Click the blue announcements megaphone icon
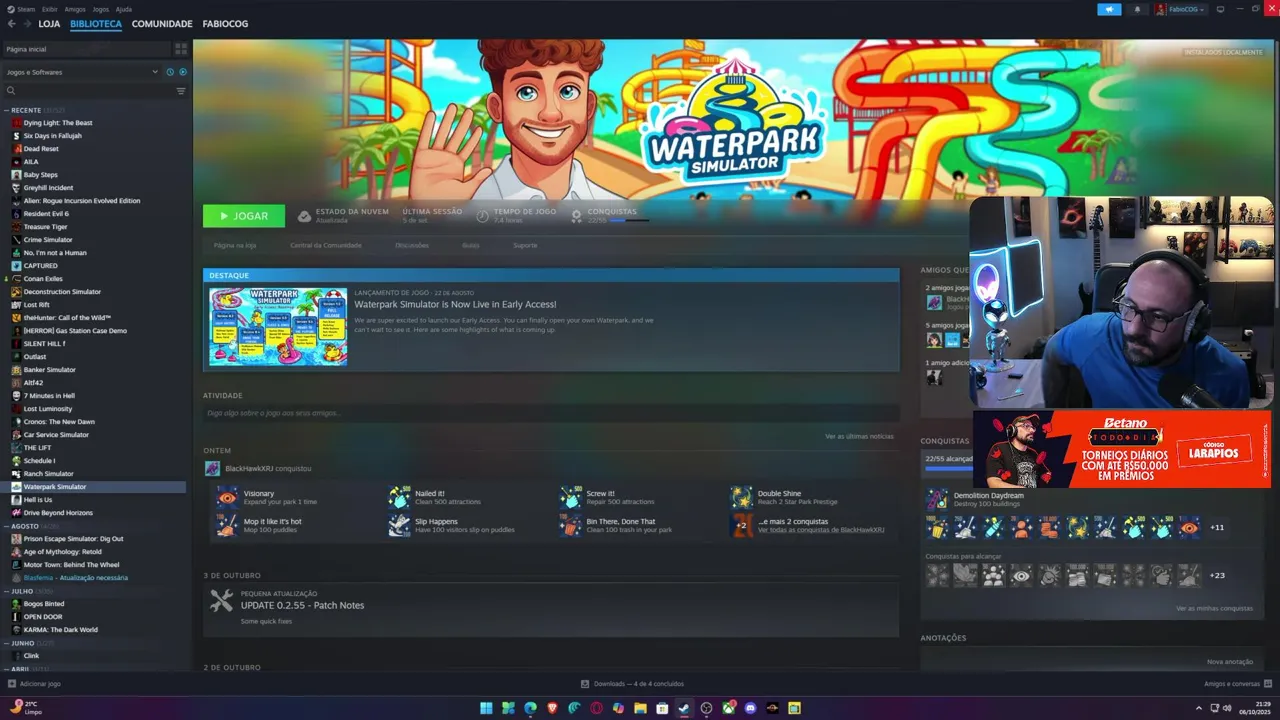1280x720 pixels. (x=1109, y=9)
